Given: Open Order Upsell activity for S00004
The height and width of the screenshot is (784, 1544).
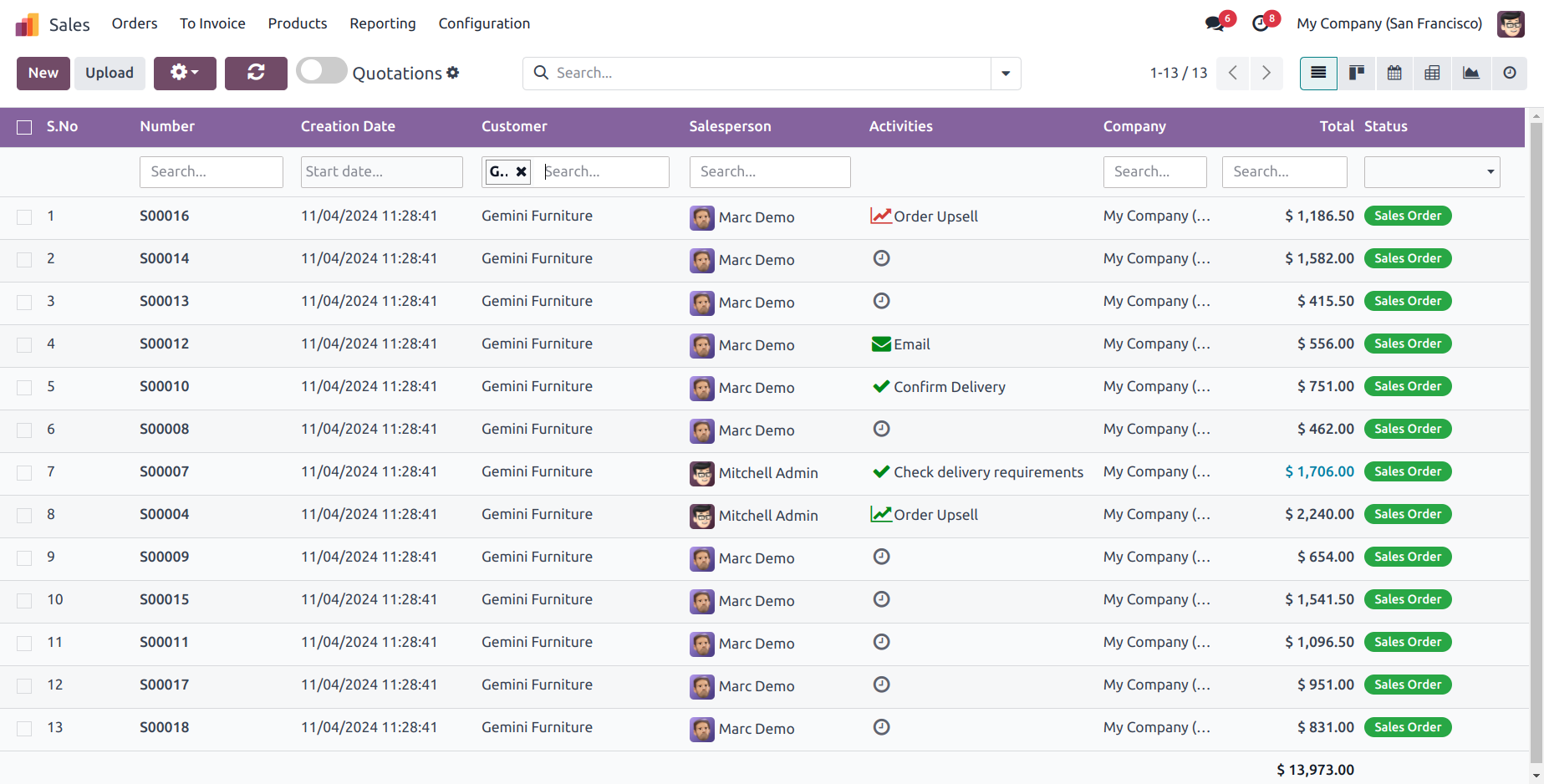Looking at the screenshot, I should (924, 515).
